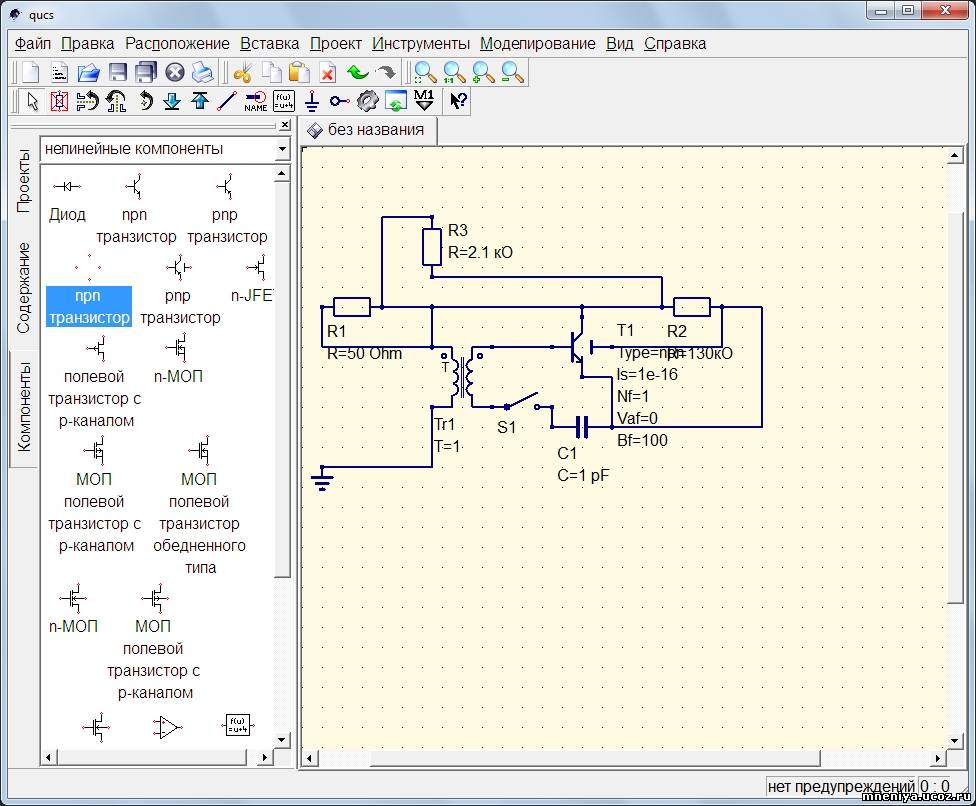
Task: Zoom in with the plus magnifier
Action: pos(483,73)
